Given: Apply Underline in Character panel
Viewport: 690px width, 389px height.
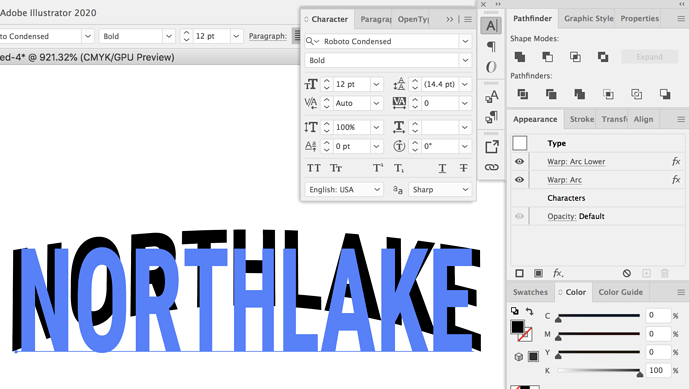Looking at the screenshot, I should coord(442,168).
